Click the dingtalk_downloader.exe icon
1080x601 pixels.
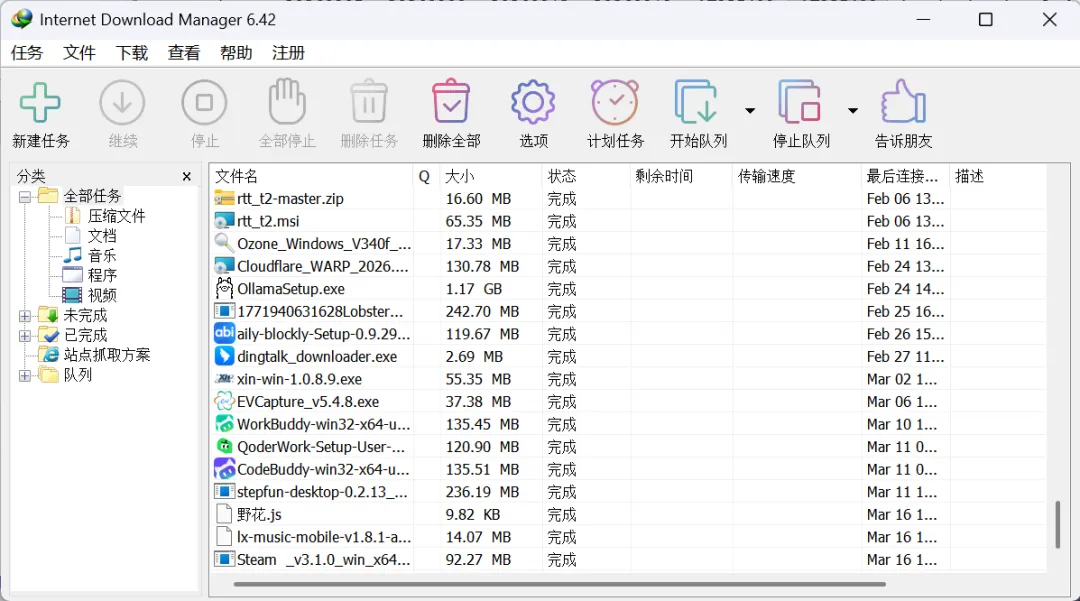[224, 356]
